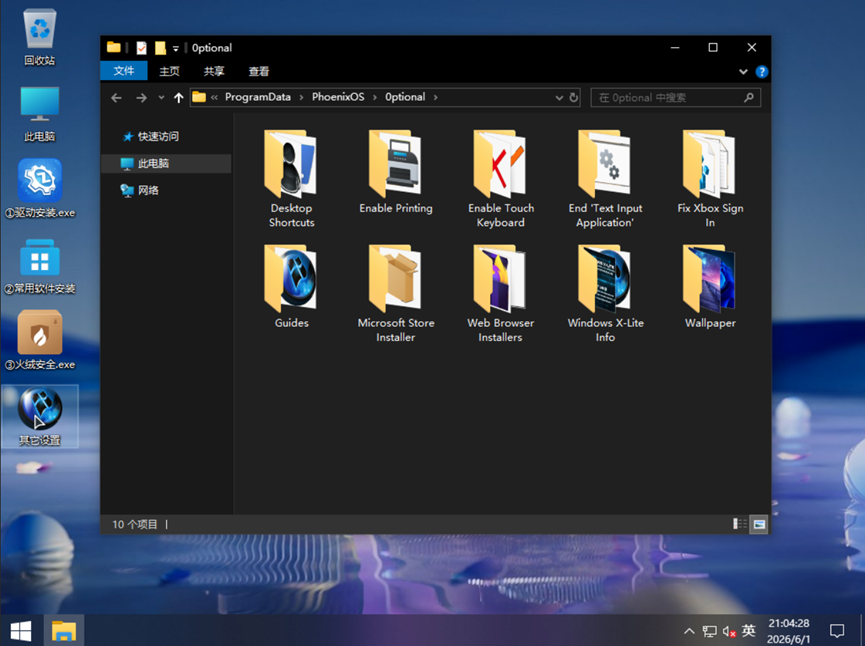Image resolution: width=865 pixels, height=646 pixels.
Task: Expand the chevron after PhoenixOS
Action: click(x=375, y=98)
